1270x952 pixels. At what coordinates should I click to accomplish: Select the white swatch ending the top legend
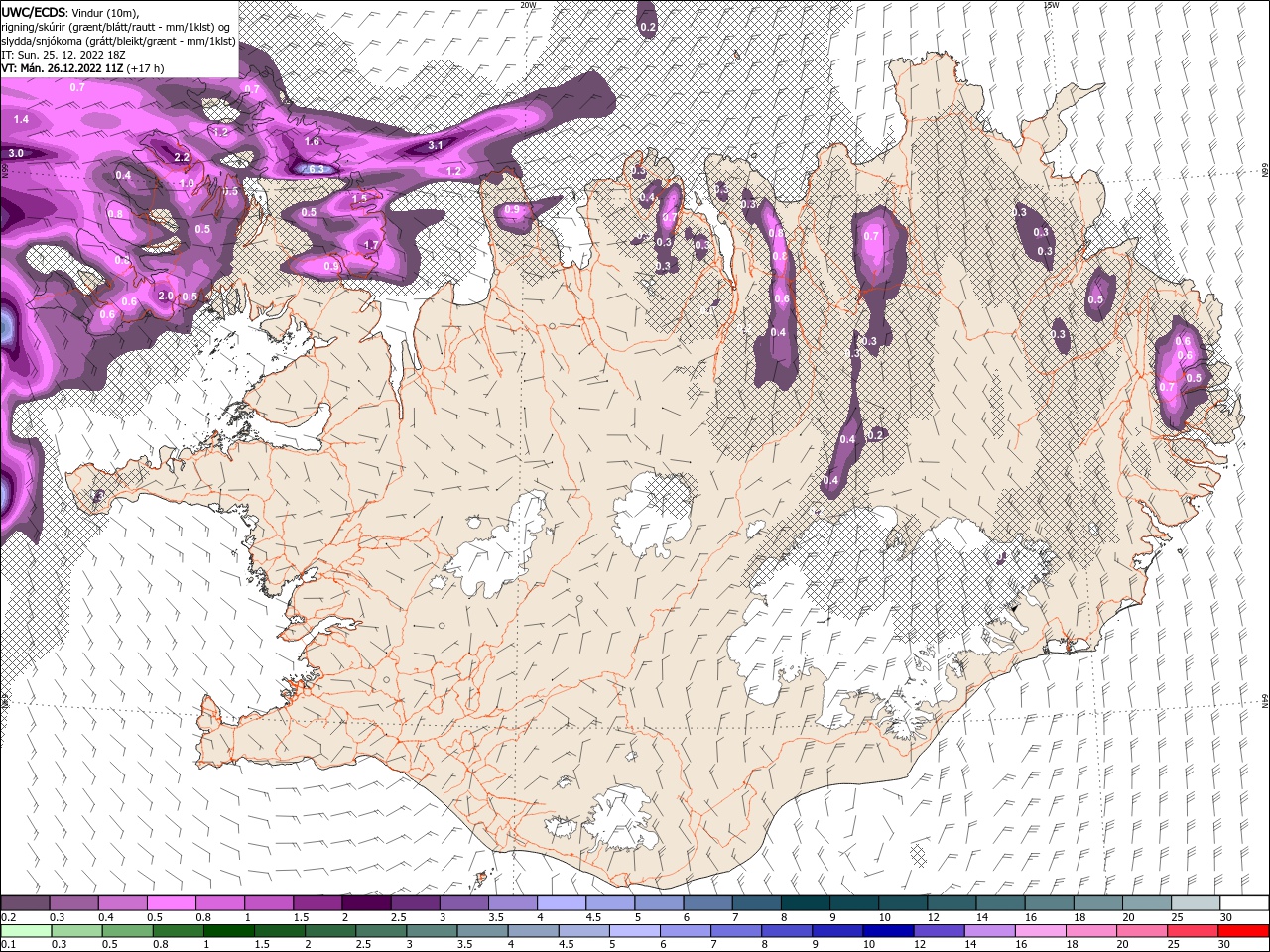[1243, 903]
